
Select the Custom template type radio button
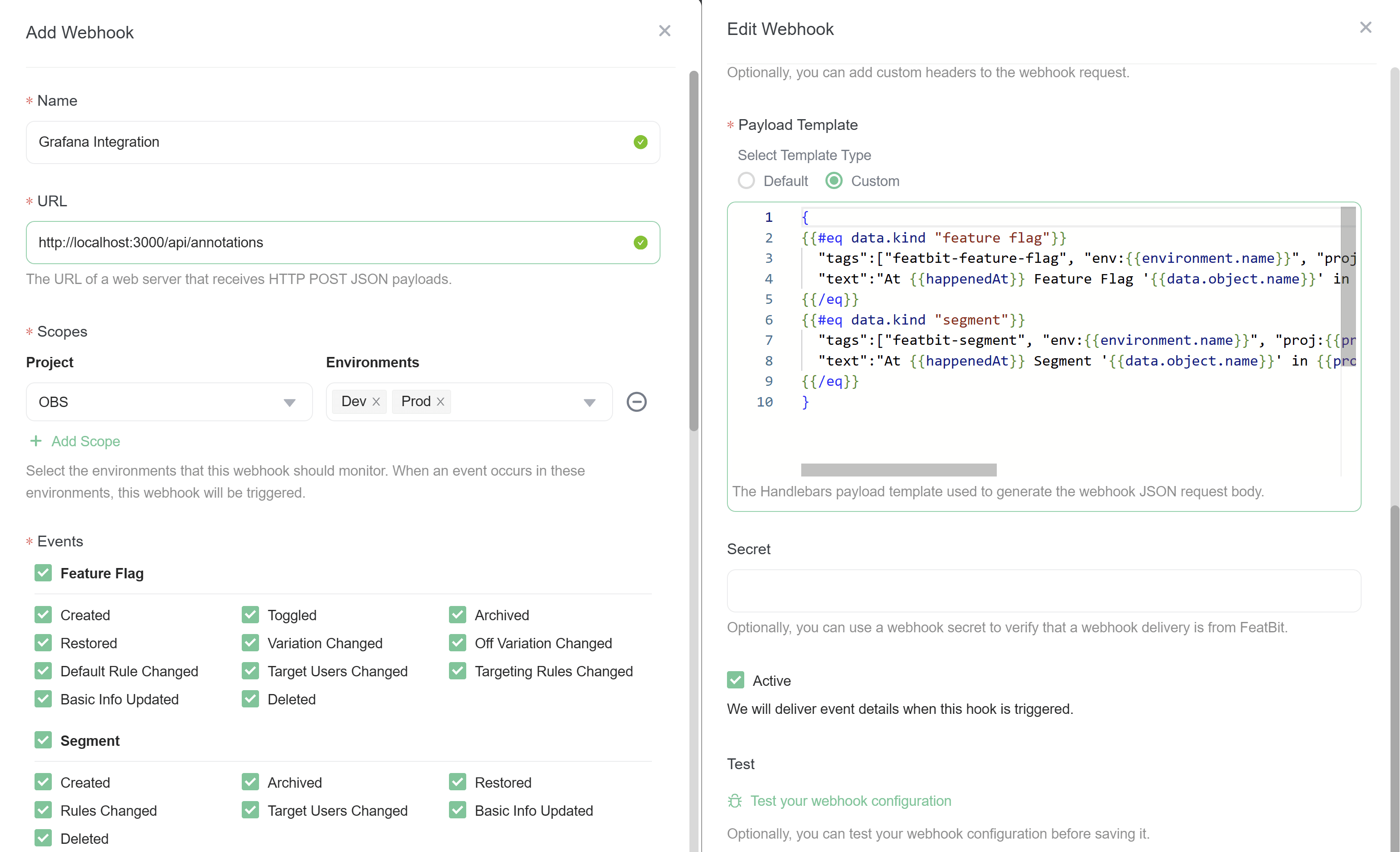tap(834, 181)
